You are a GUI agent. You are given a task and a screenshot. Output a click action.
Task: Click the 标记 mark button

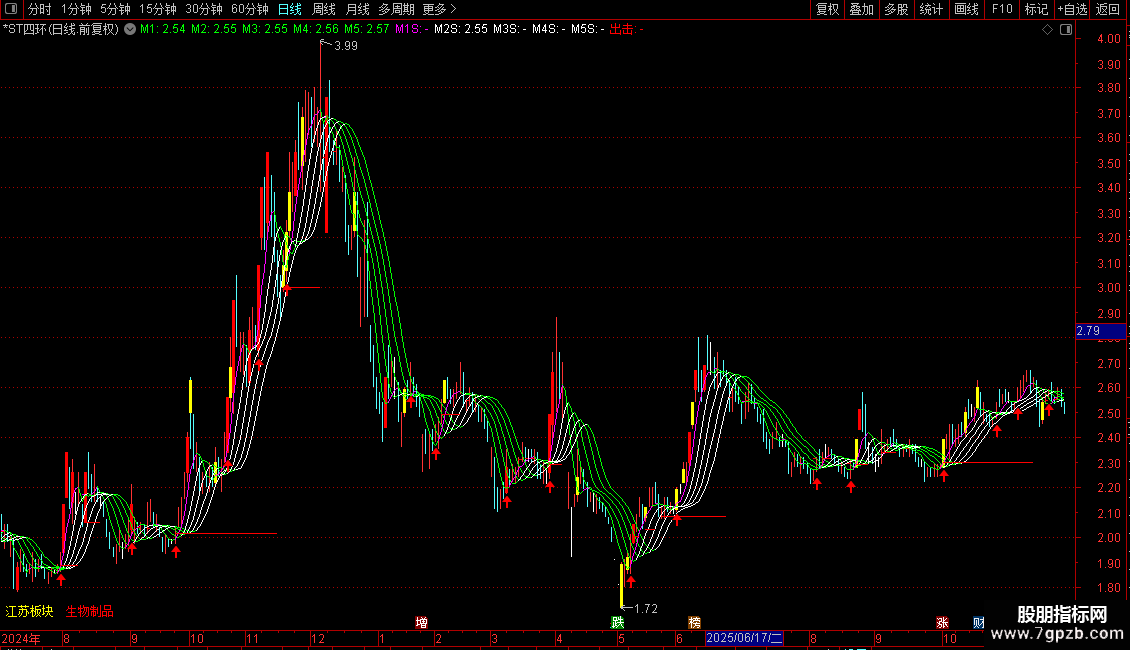(x=1036, y=9)
